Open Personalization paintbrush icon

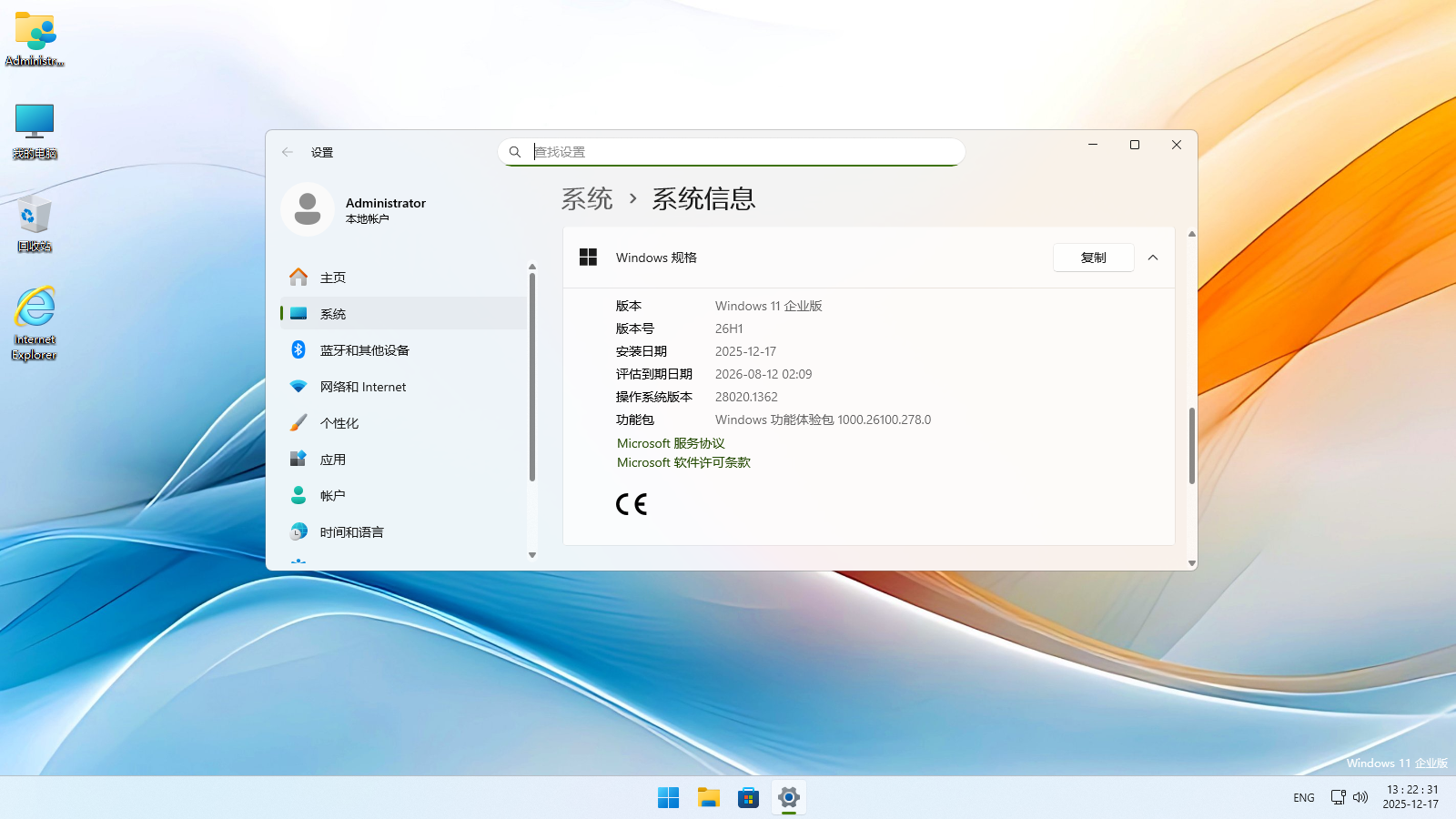coord(298,422)
